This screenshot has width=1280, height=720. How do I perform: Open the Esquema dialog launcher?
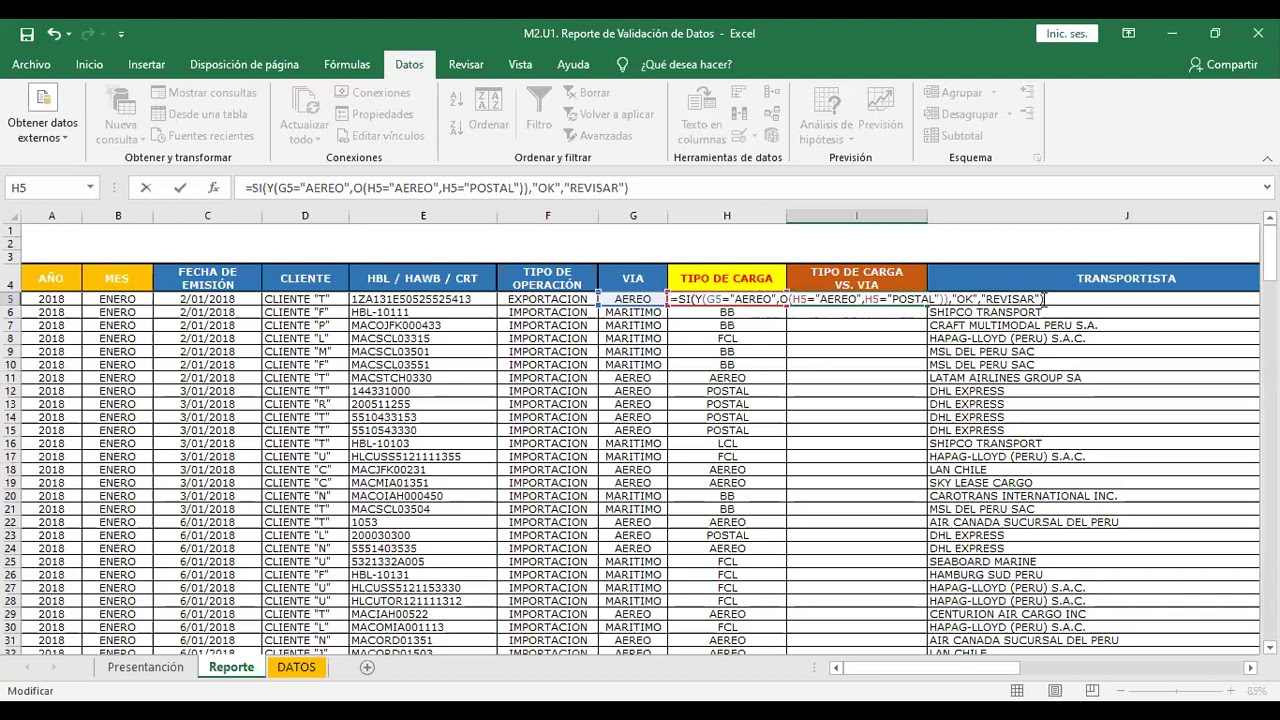tap(1037, 158)
